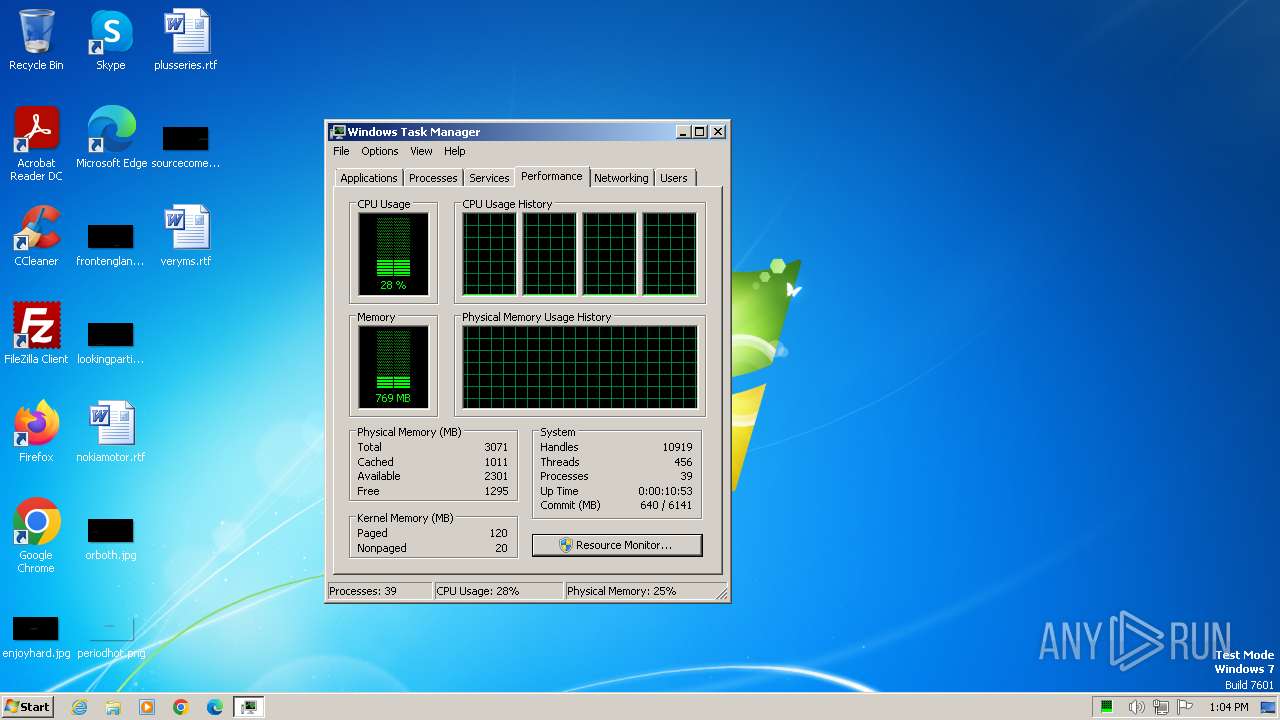Click the Physical Memory Usage History graph
1280x720 pixels.
click(580, 367)
